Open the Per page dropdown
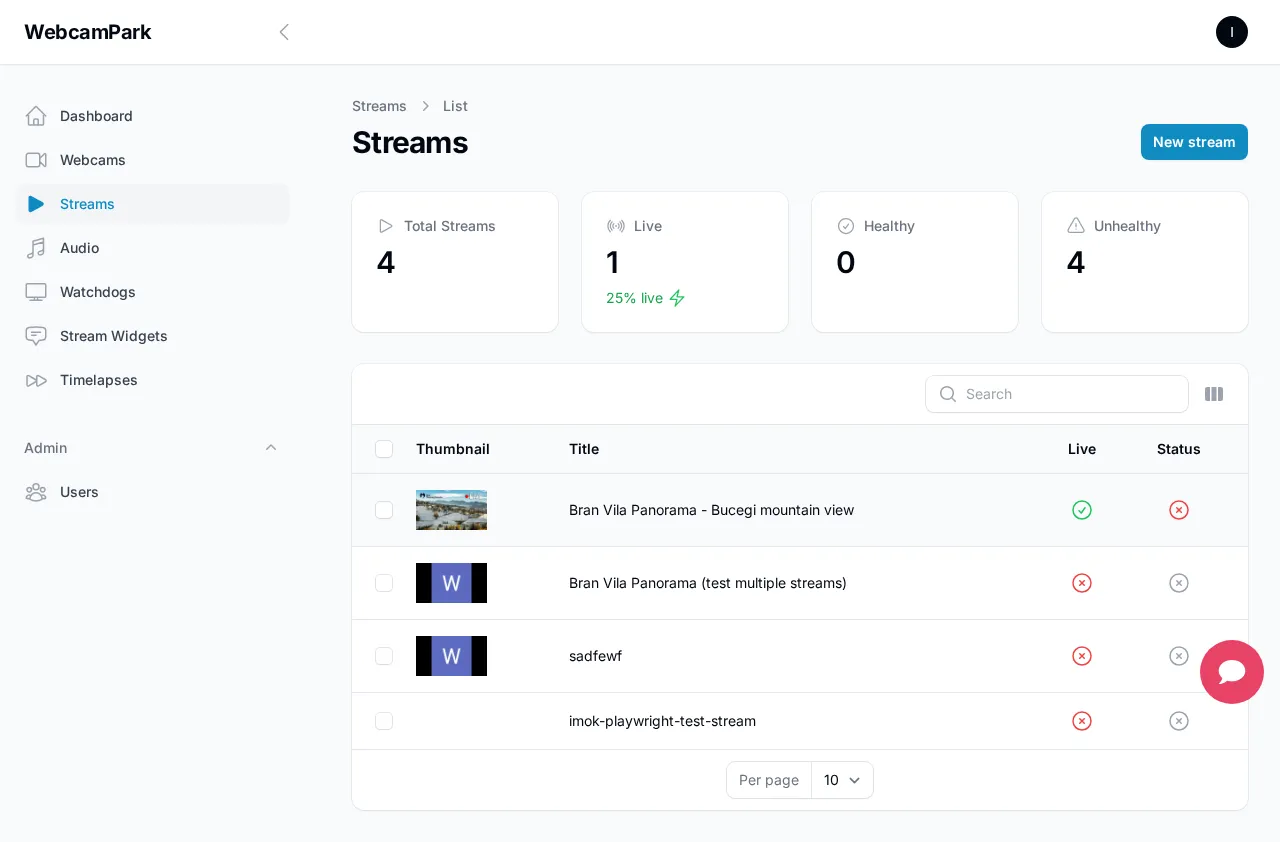The image size is (1280, 842). click(841, 780)
